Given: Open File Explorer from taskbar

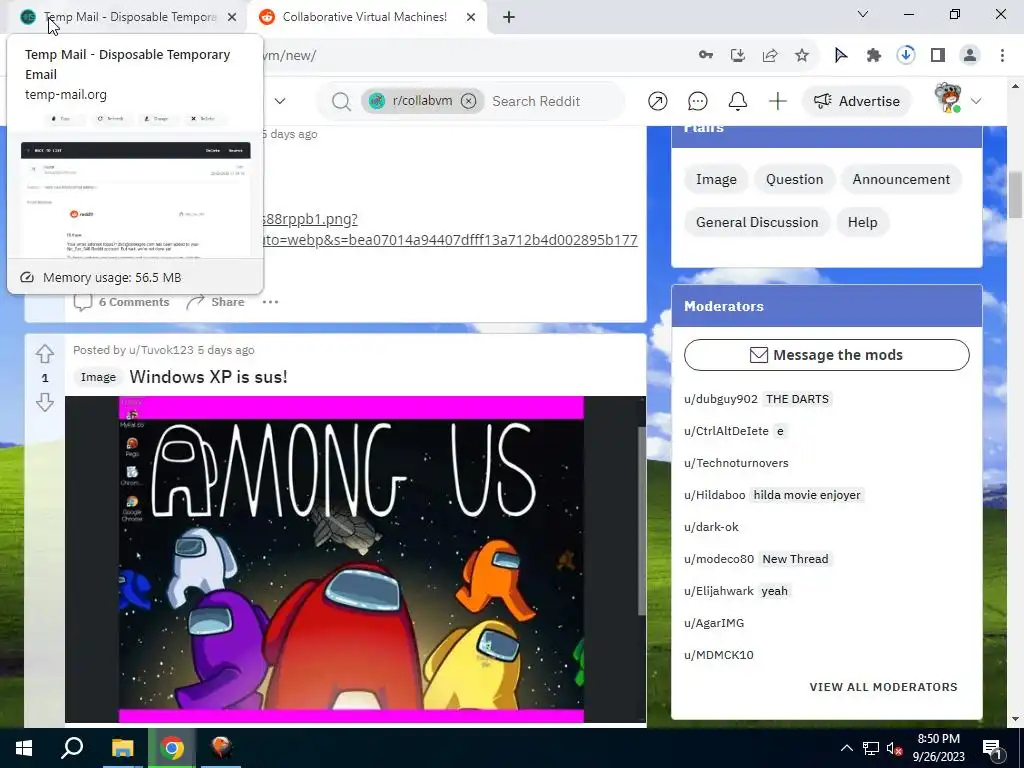Looking at the screenshot, I should pos(122,748).
